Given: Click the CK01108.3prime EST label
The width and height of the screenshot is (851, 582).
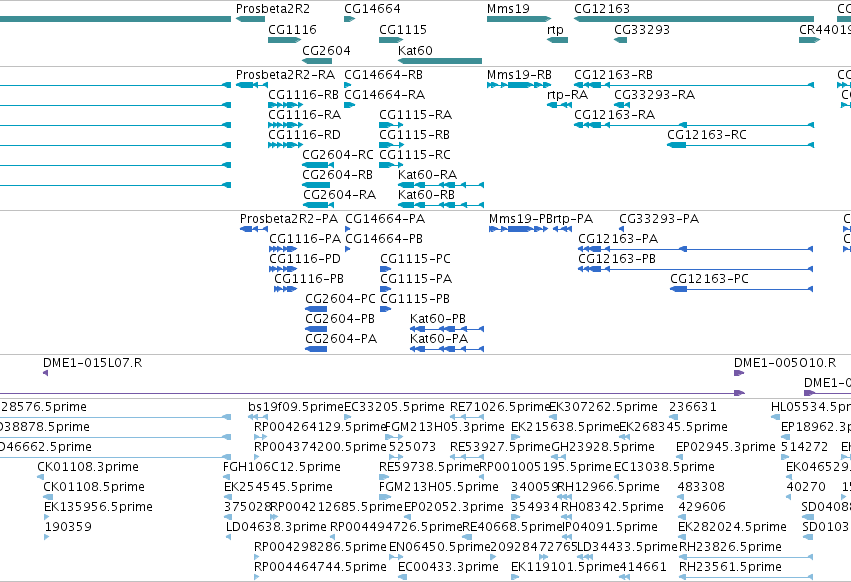Looking at the screenshot, I should pyautogui.click(x=88, y=467).
